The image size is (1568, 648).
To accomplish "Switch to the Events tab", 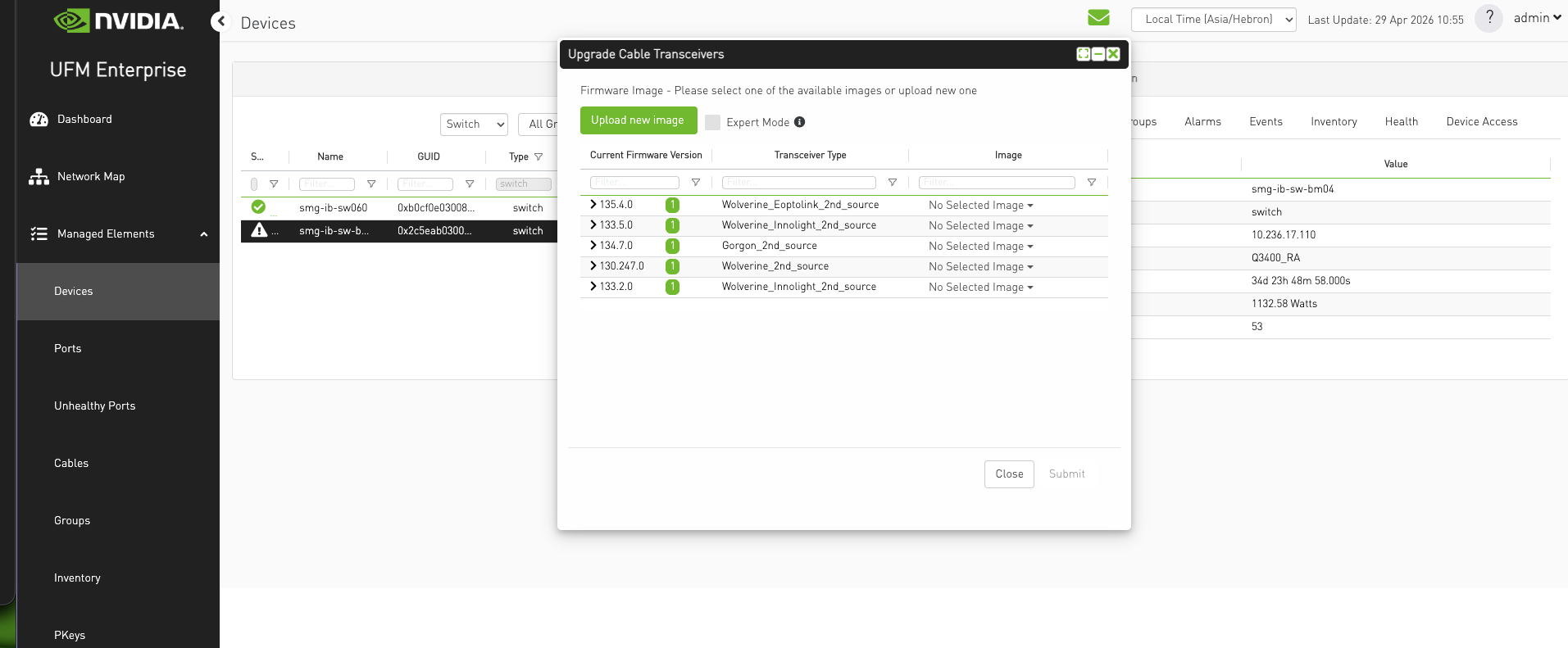I will pos(1266,122).
